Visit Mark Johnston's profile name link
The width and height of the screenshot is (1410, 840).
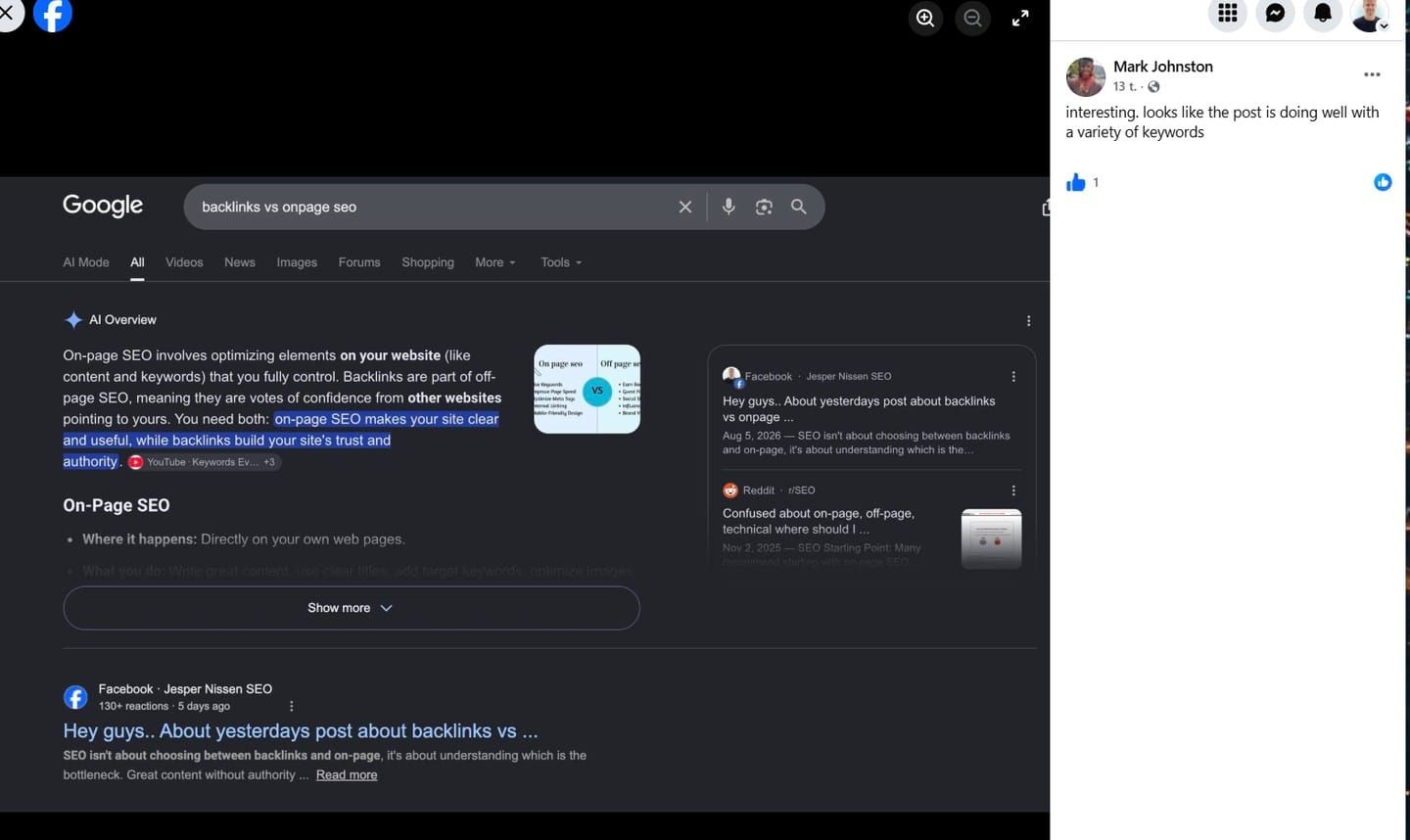pos(1162,67)
